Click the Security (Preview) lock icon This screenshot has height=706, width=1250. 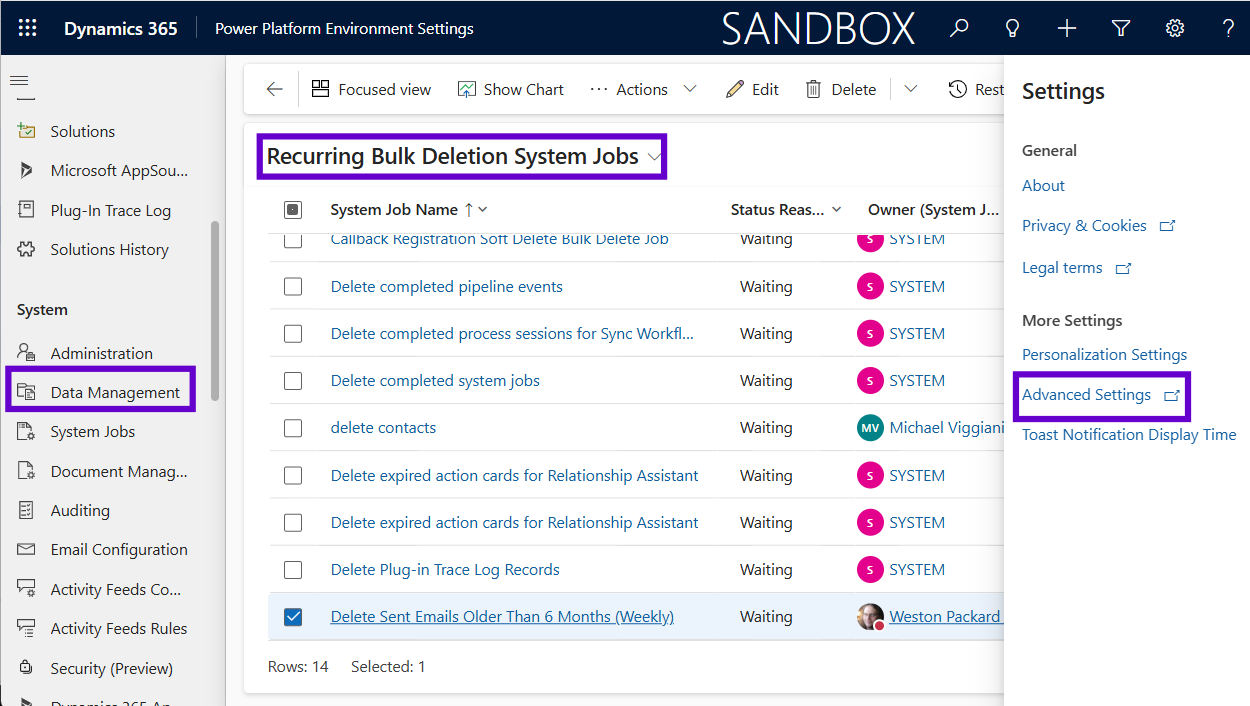click(x=28, y=668)
